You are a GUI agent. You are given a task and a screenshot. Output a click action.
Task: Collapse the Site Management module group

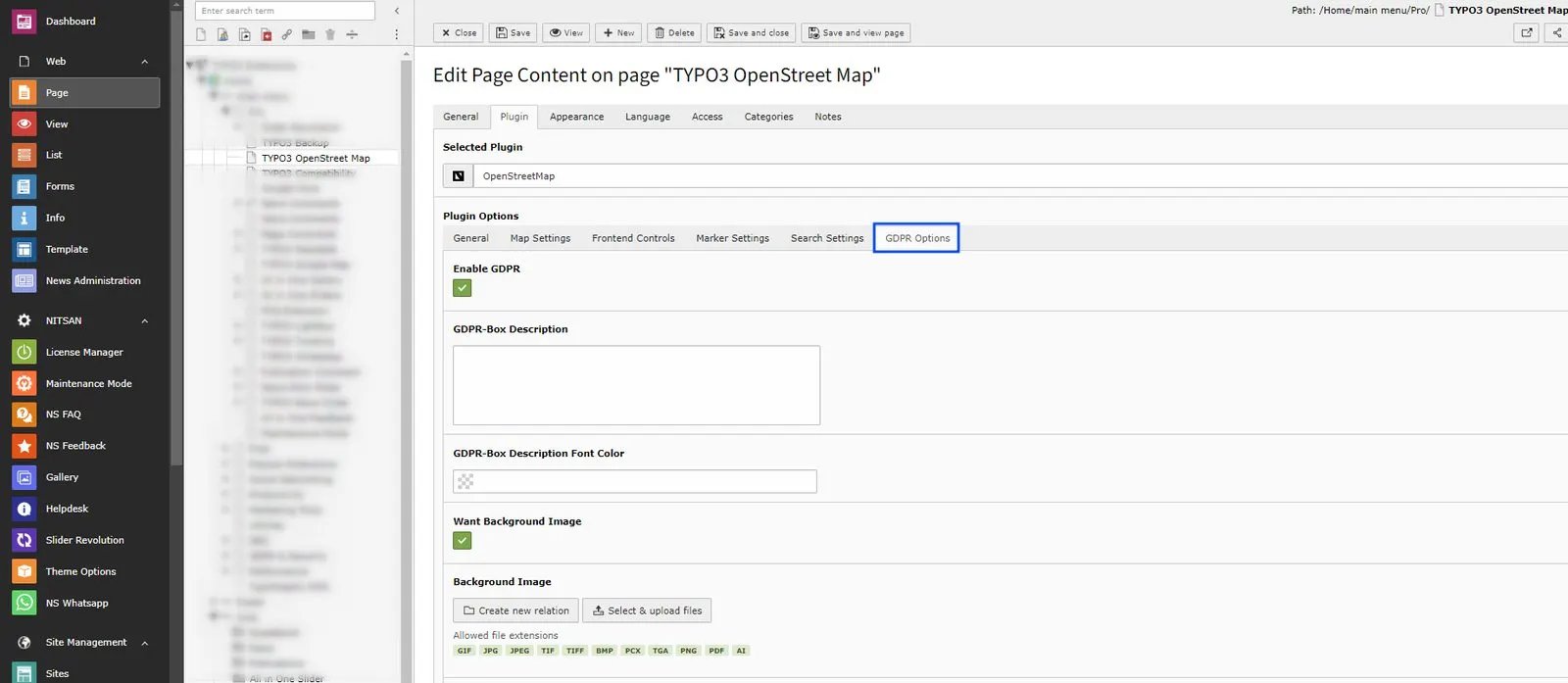[145, 644]
